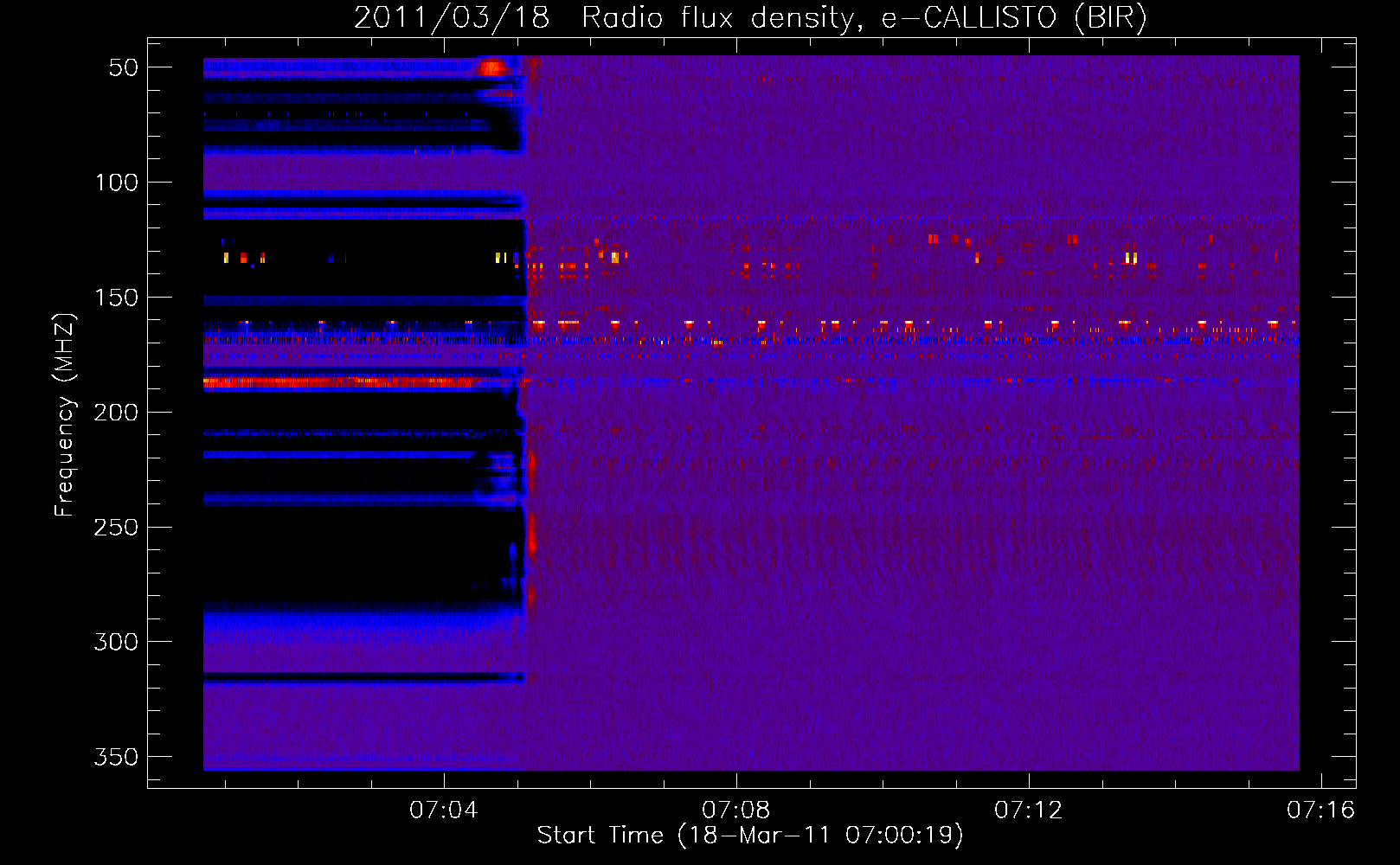Click the 07:16 time tick label
The width and height of the screenshot is (1400, 865).
[x=1320, y=811]
